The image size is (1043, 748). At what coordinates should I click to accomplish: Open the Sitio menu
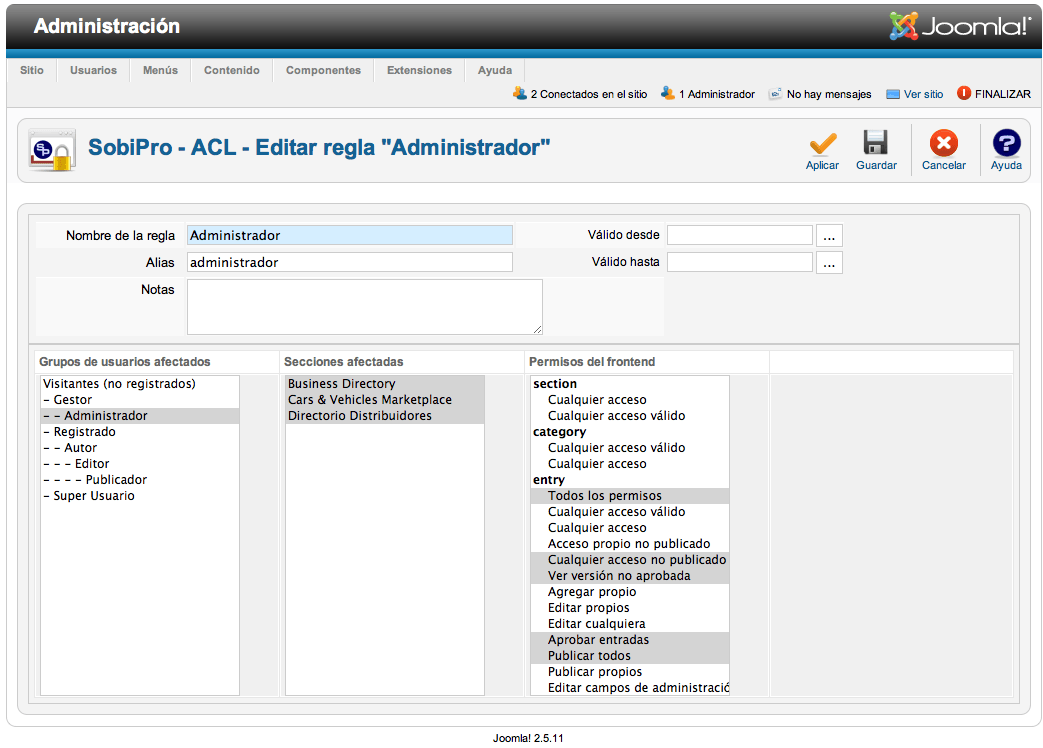click(x=32, y=70)
